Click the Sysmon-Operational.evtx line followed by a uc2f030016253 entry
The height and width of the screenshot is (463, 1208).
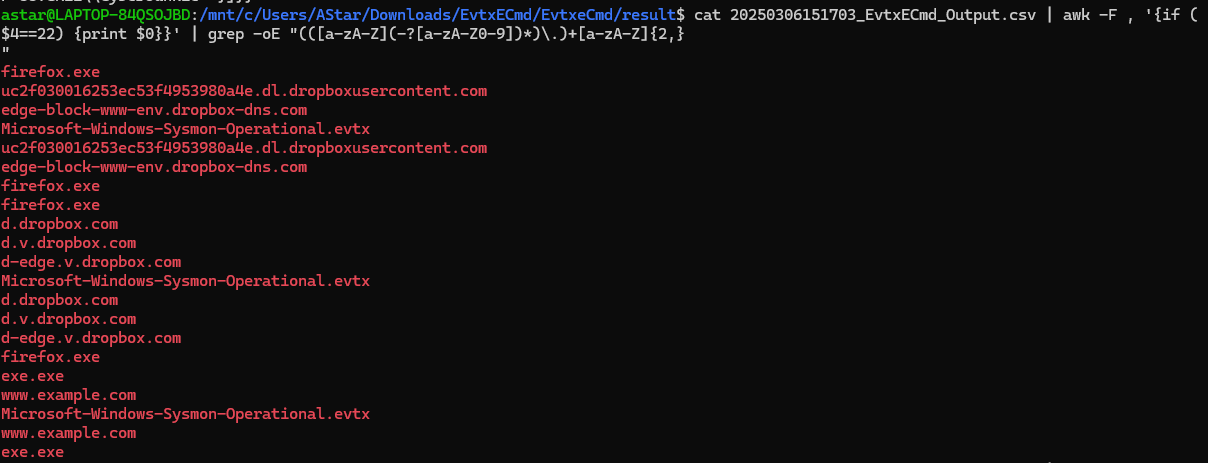click(186, 129)
